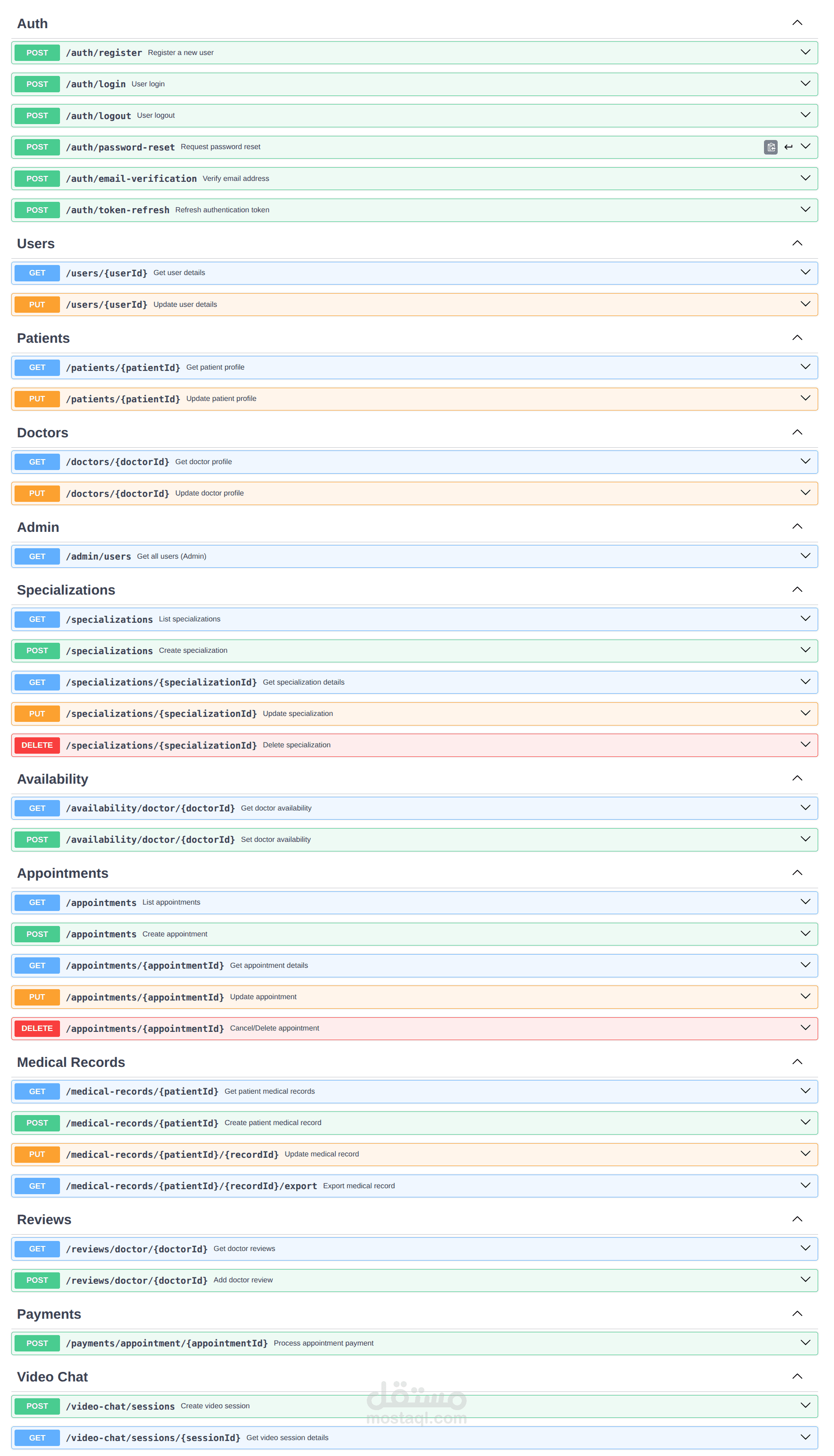This screenshot has width=834, height=1456.
Task: Collapse the Patients section chevron
Action: [x=797, y=338]
